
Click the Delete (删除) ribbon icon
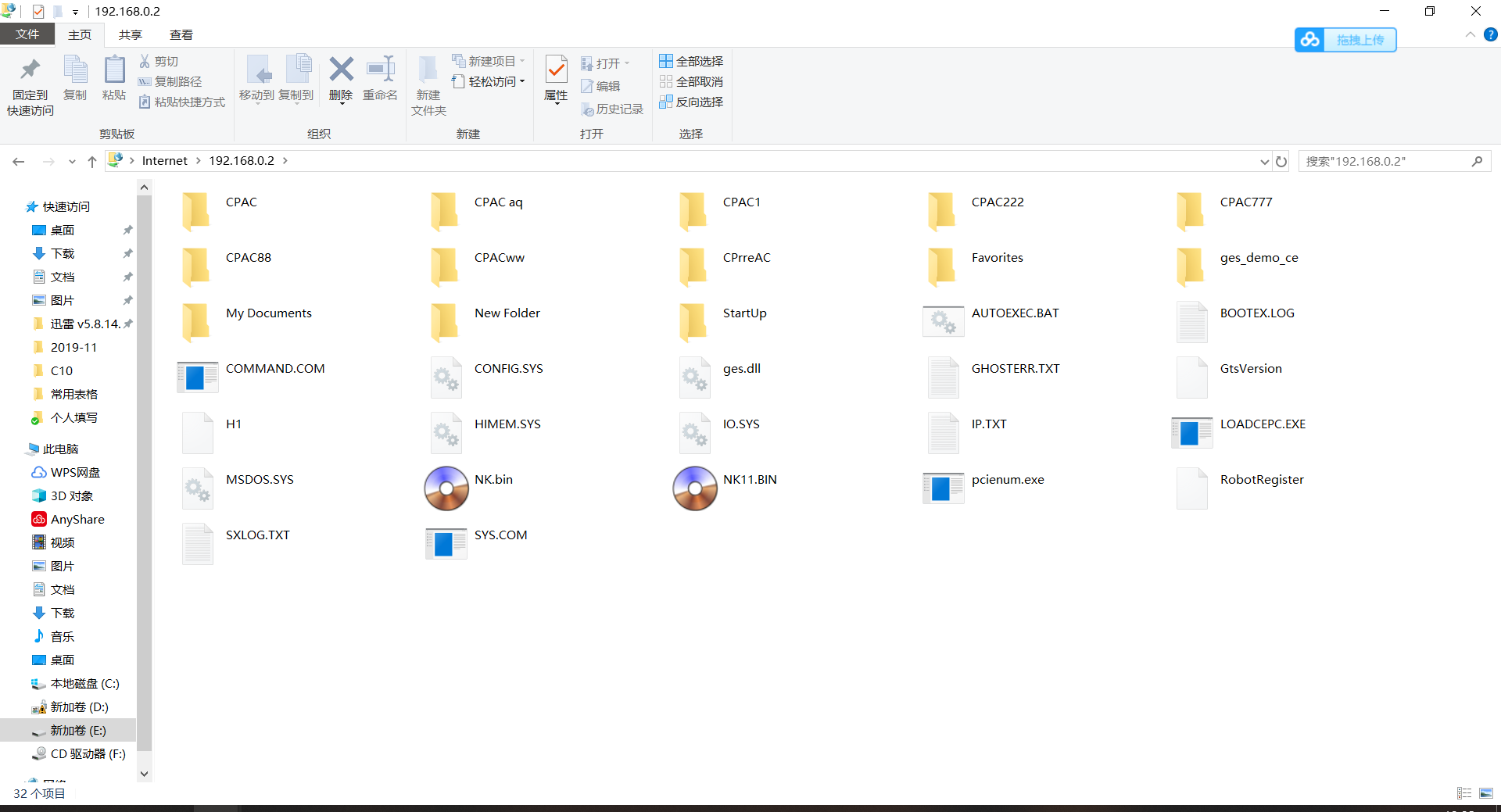point(341,69)
